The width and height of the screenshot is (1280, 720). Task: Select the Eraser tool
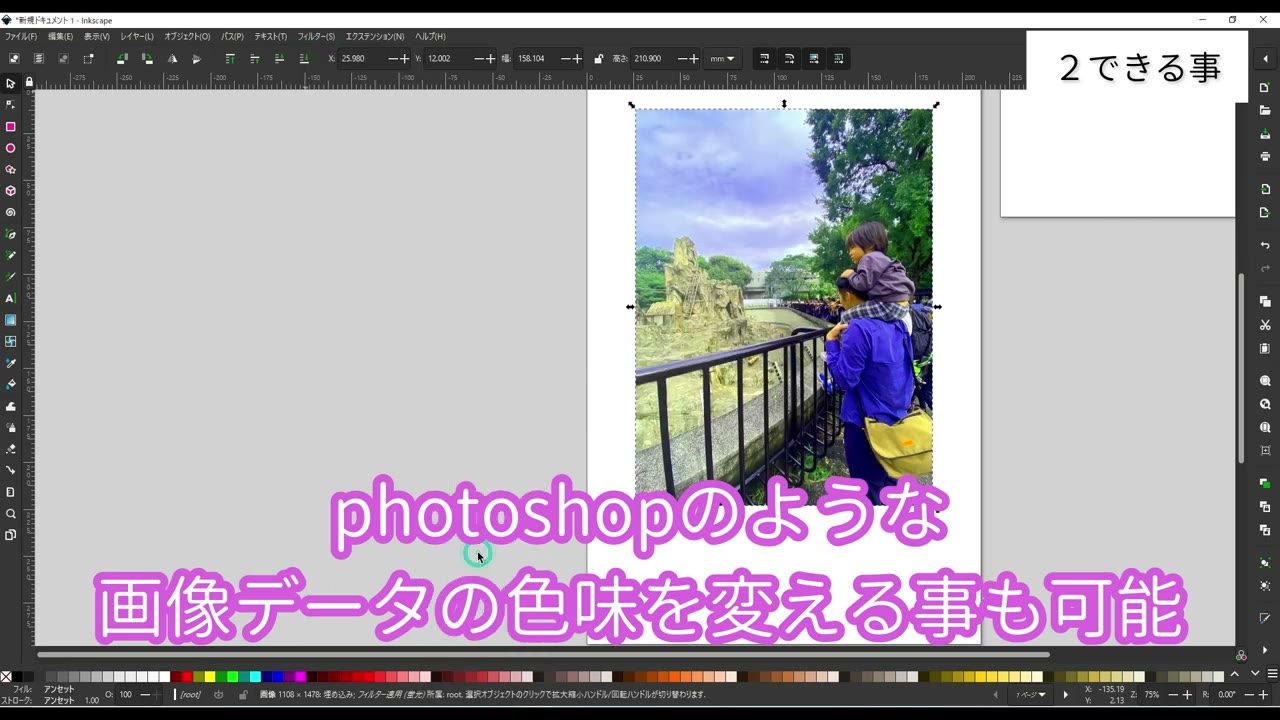[x=11, y=449]
